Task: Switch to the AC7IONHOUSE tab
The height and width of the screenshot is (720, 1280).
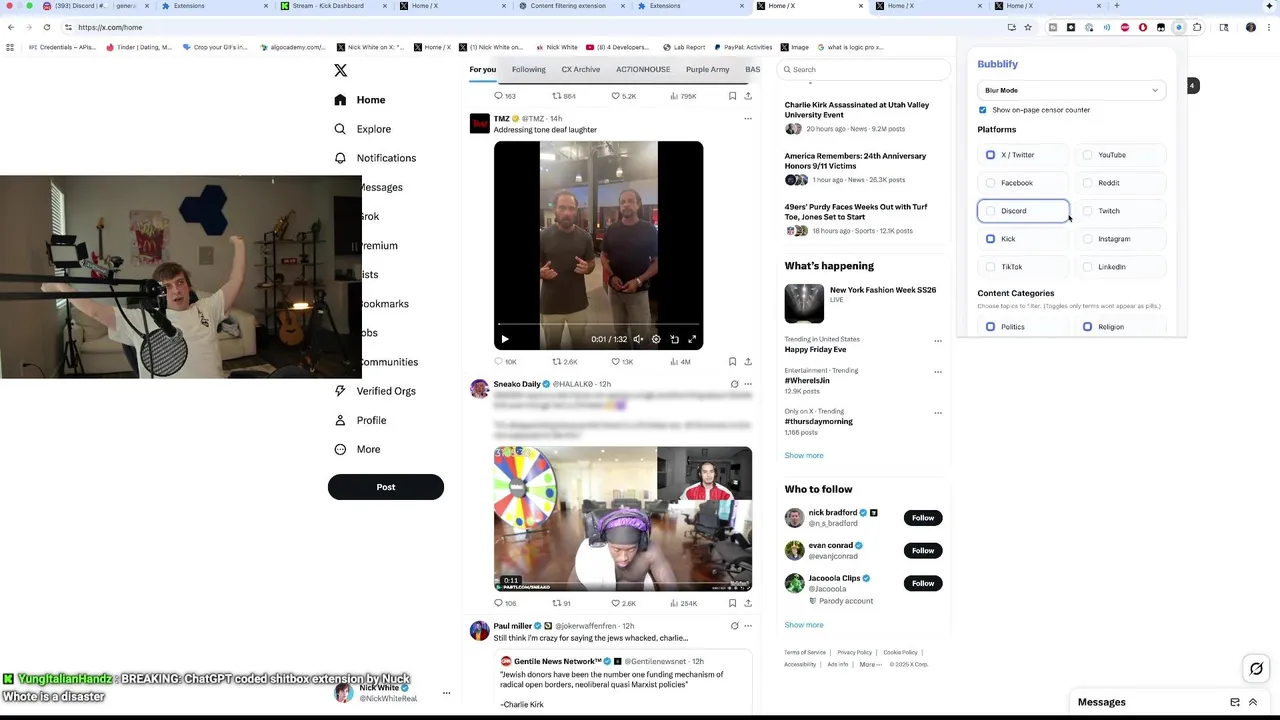Action: pos(643,70)
